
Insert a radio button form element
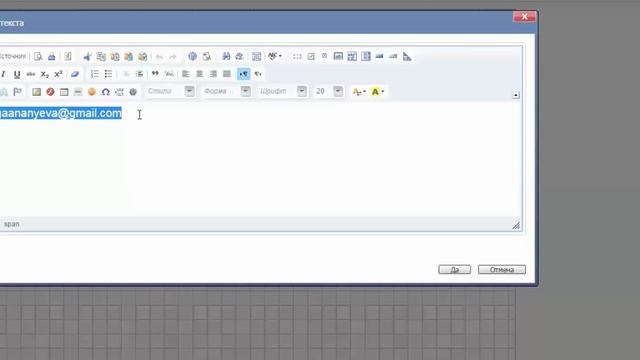point(324,56)
